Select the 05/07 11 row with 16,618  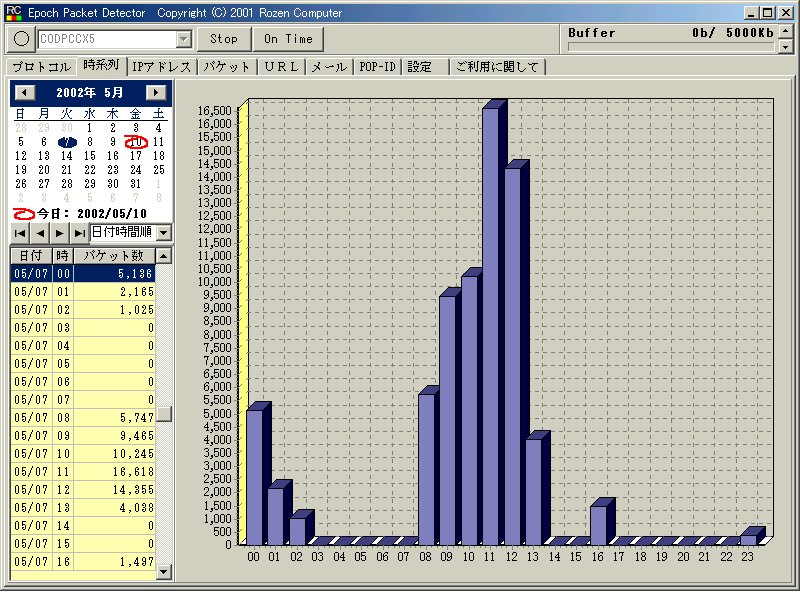[x=83, y=472]
